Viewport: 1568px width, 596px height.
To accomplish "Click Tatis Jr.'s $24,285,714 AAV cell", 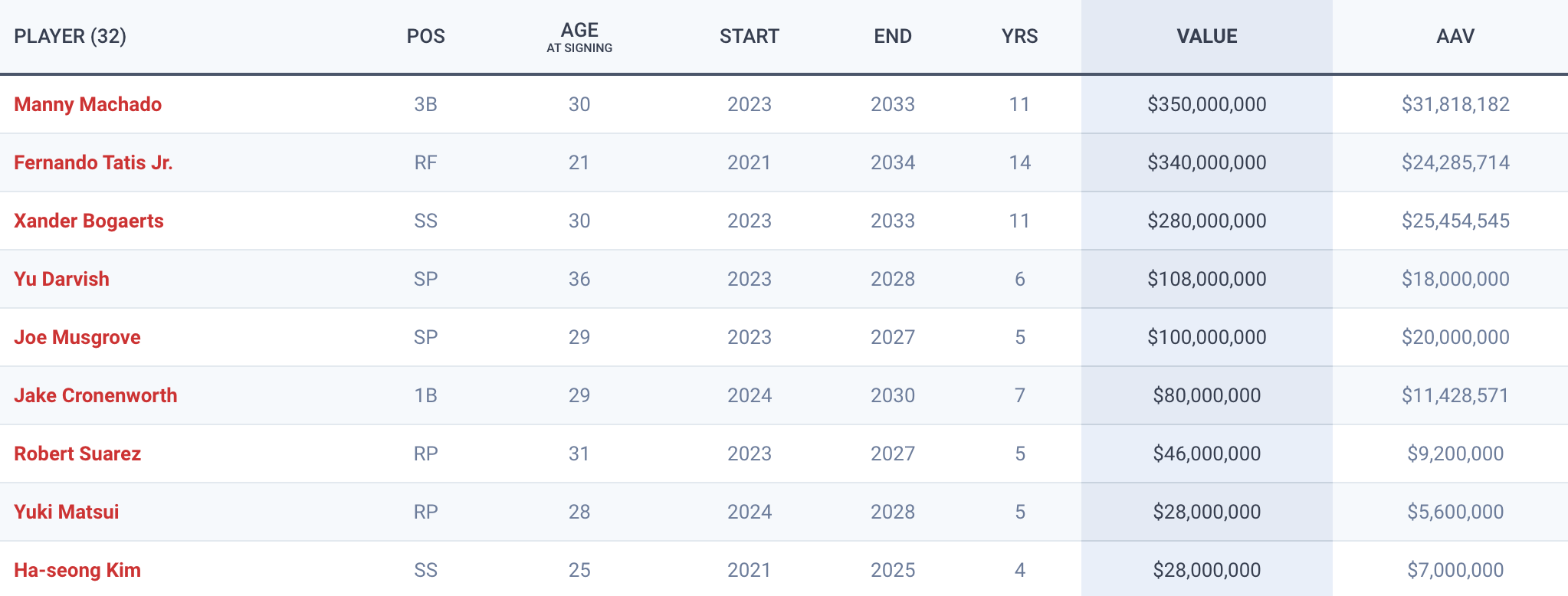I will point(1455,162).
